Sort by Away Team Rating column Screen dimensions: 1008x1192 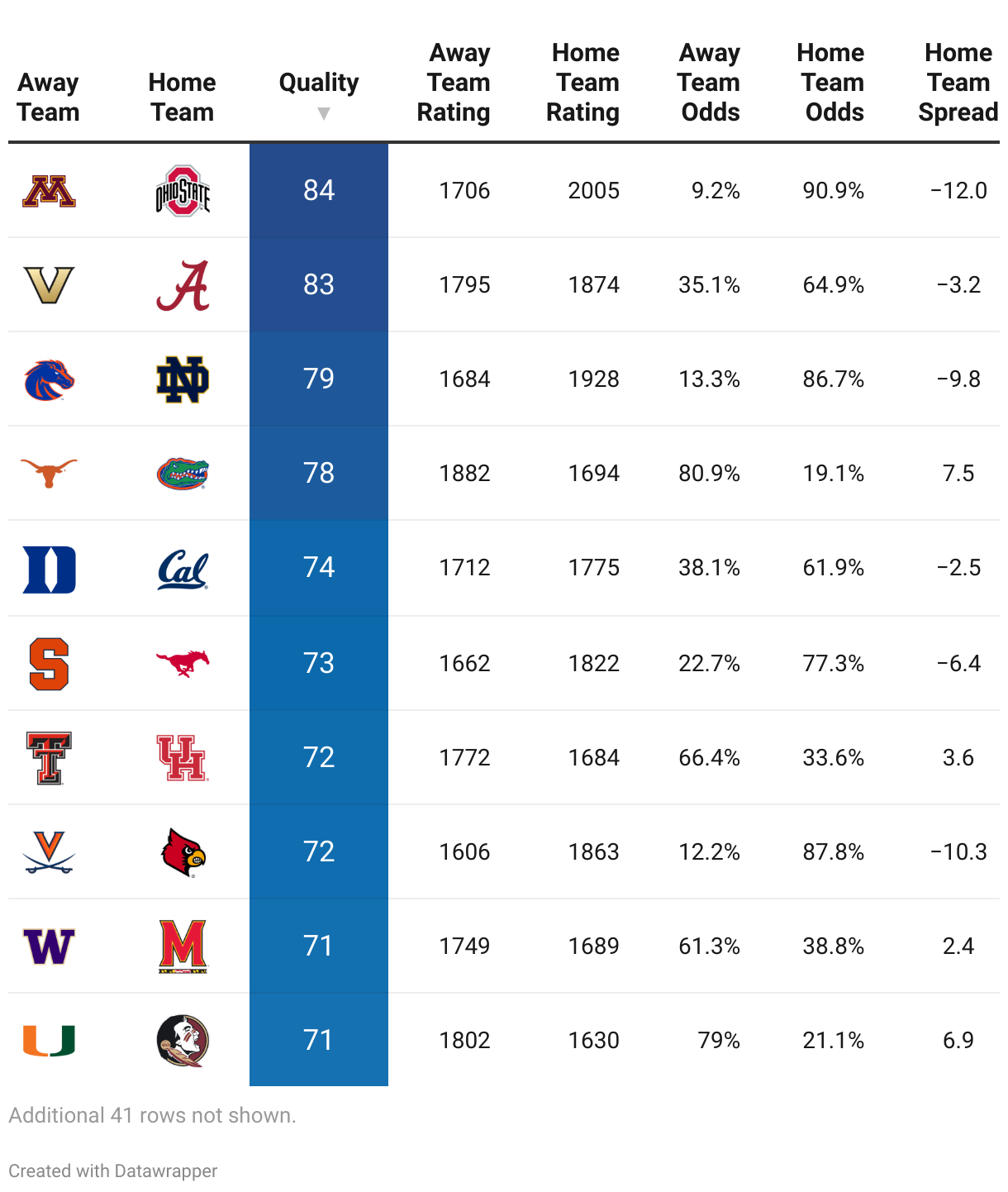(x=454, y=83)
